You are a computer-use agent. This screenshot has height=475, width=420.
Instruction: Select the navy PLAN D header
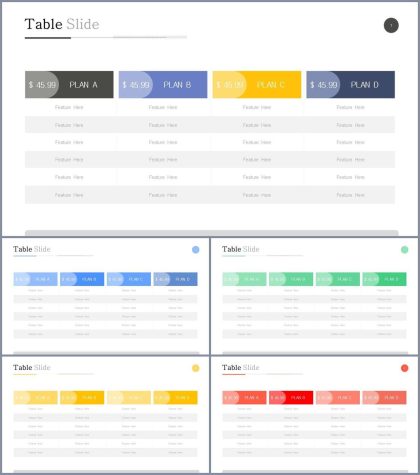click(x=351, y=85)
